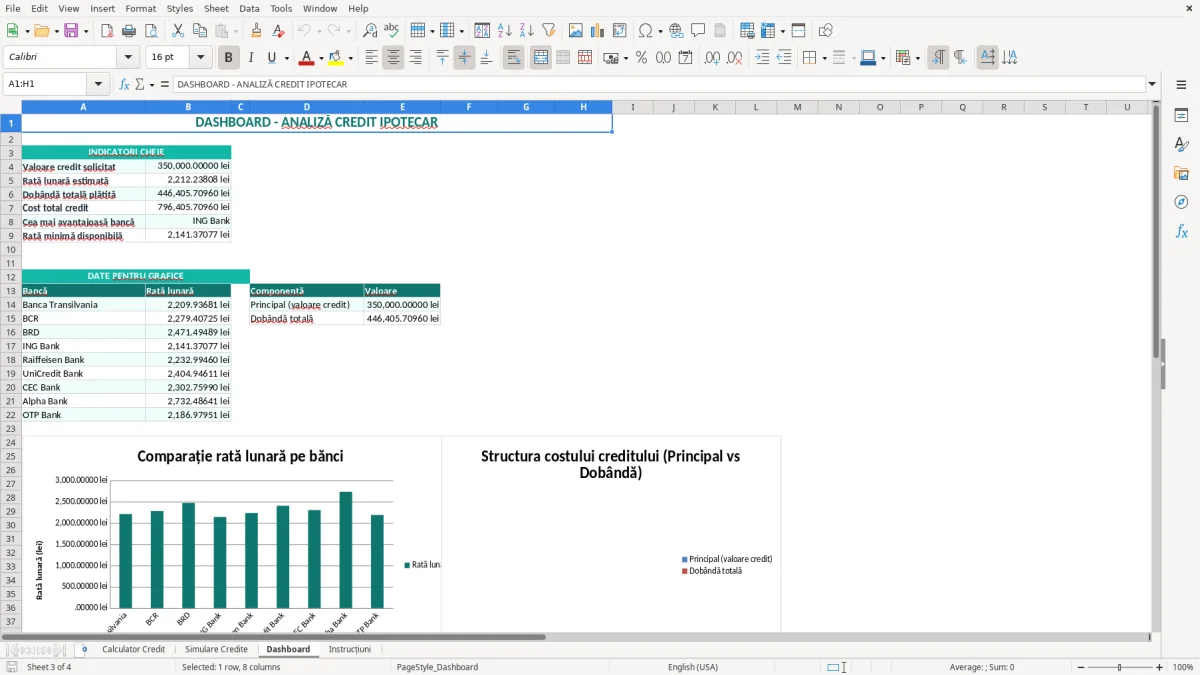This screenshot has width=1200, height=675.
Task: Click the Print icon
Action: pos(128,31)
